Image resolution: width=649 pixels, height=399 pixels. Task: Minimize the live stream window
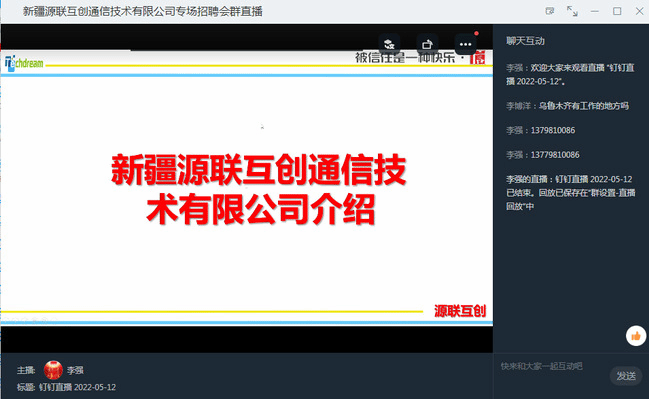pos(595,11)
